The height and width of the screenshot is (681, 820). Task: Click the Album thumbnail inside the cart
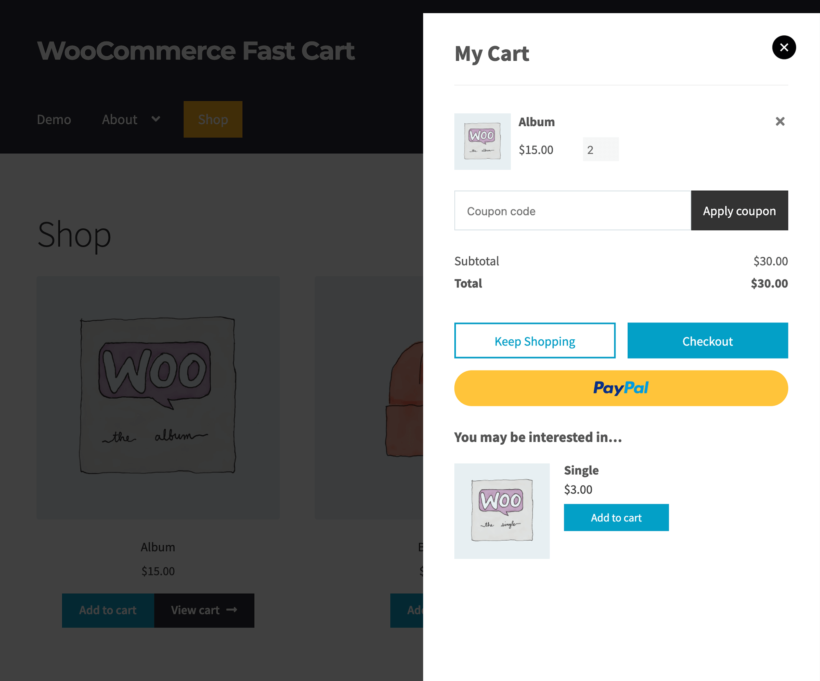[482, 142]
